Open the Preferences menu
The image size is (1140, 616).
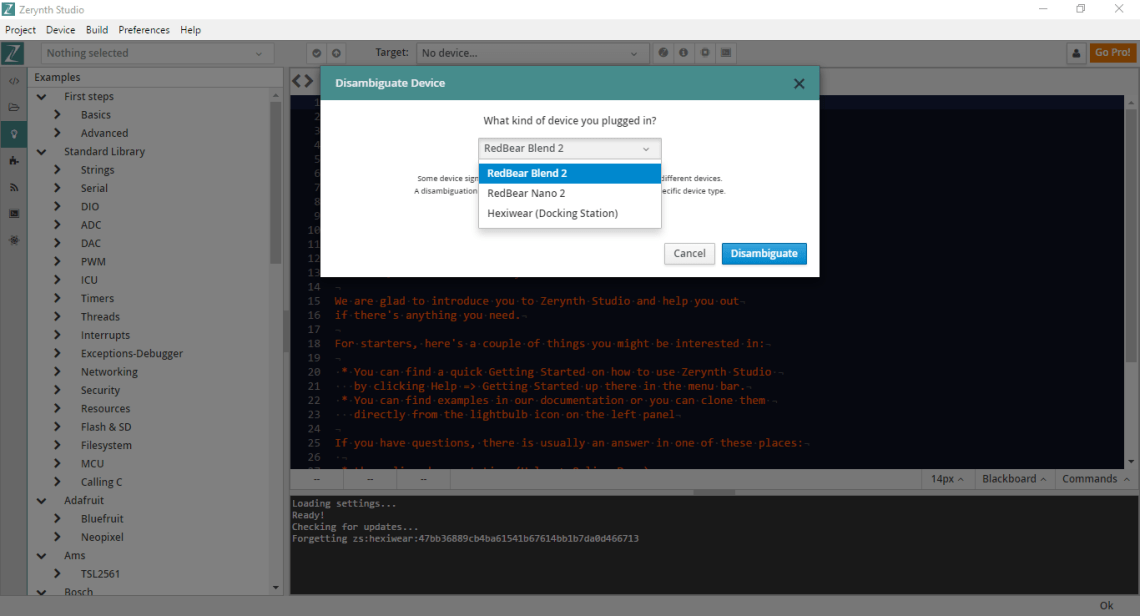pos(144,30)
